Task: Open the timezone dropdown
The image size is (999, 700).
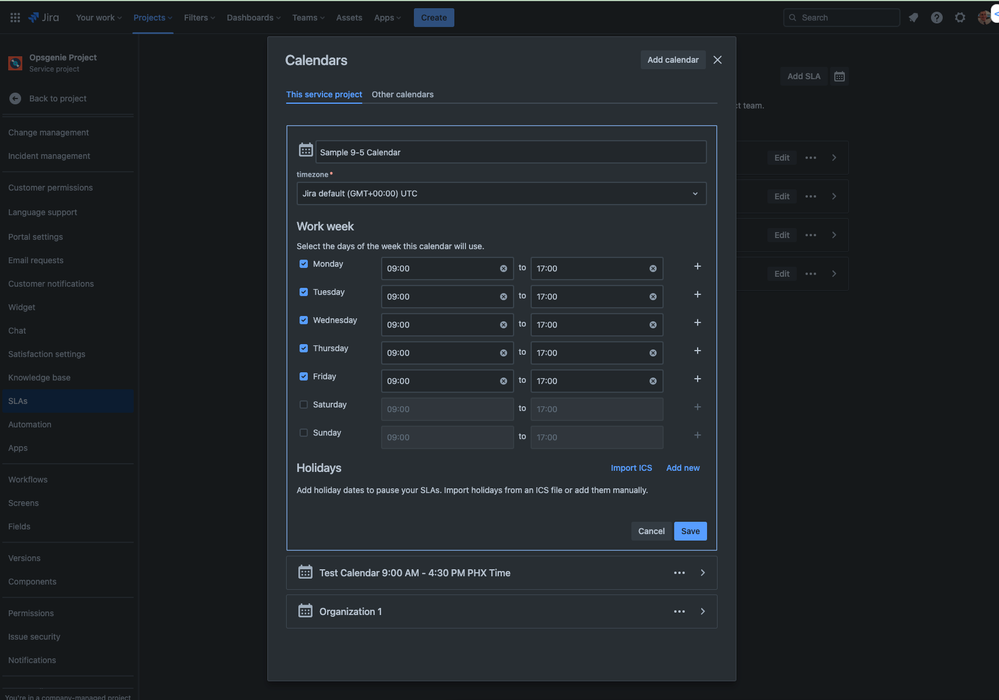Action: tap(501, 194)
